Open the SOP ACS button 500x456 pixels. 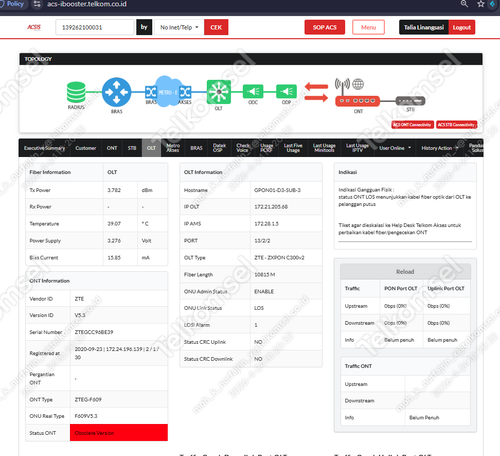[x=325, y=27]
